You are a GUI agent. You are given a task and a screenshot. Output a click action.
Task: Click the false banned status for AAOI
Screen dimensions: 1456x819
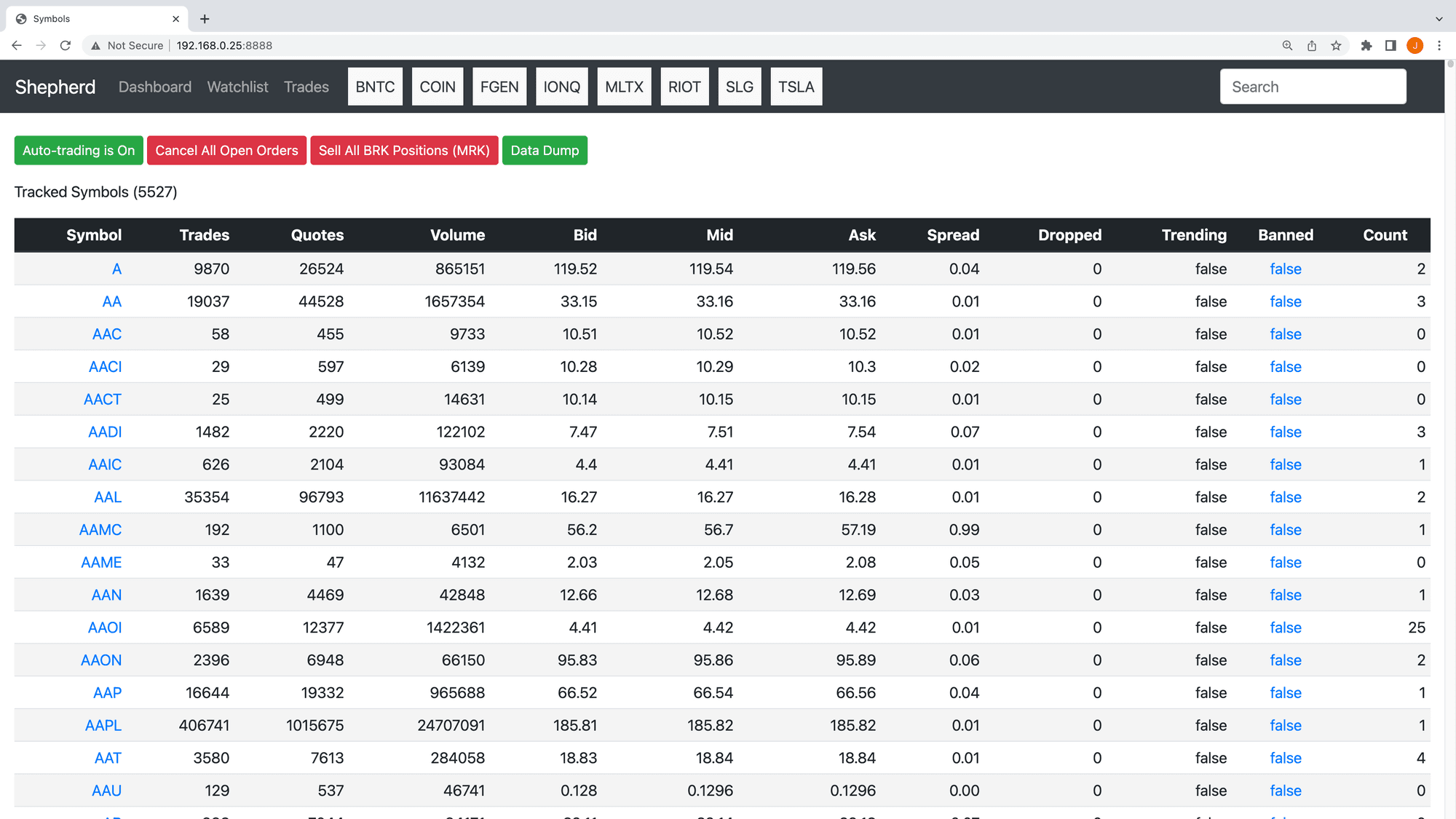pos(1286,627)
